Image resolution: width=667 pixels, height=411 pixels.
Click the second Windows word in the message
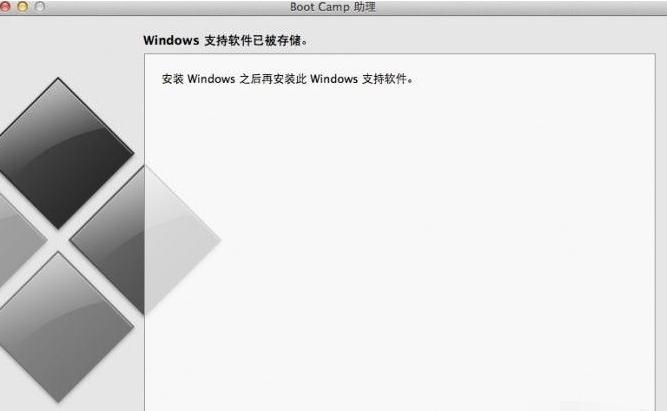[x=334, y=79]
